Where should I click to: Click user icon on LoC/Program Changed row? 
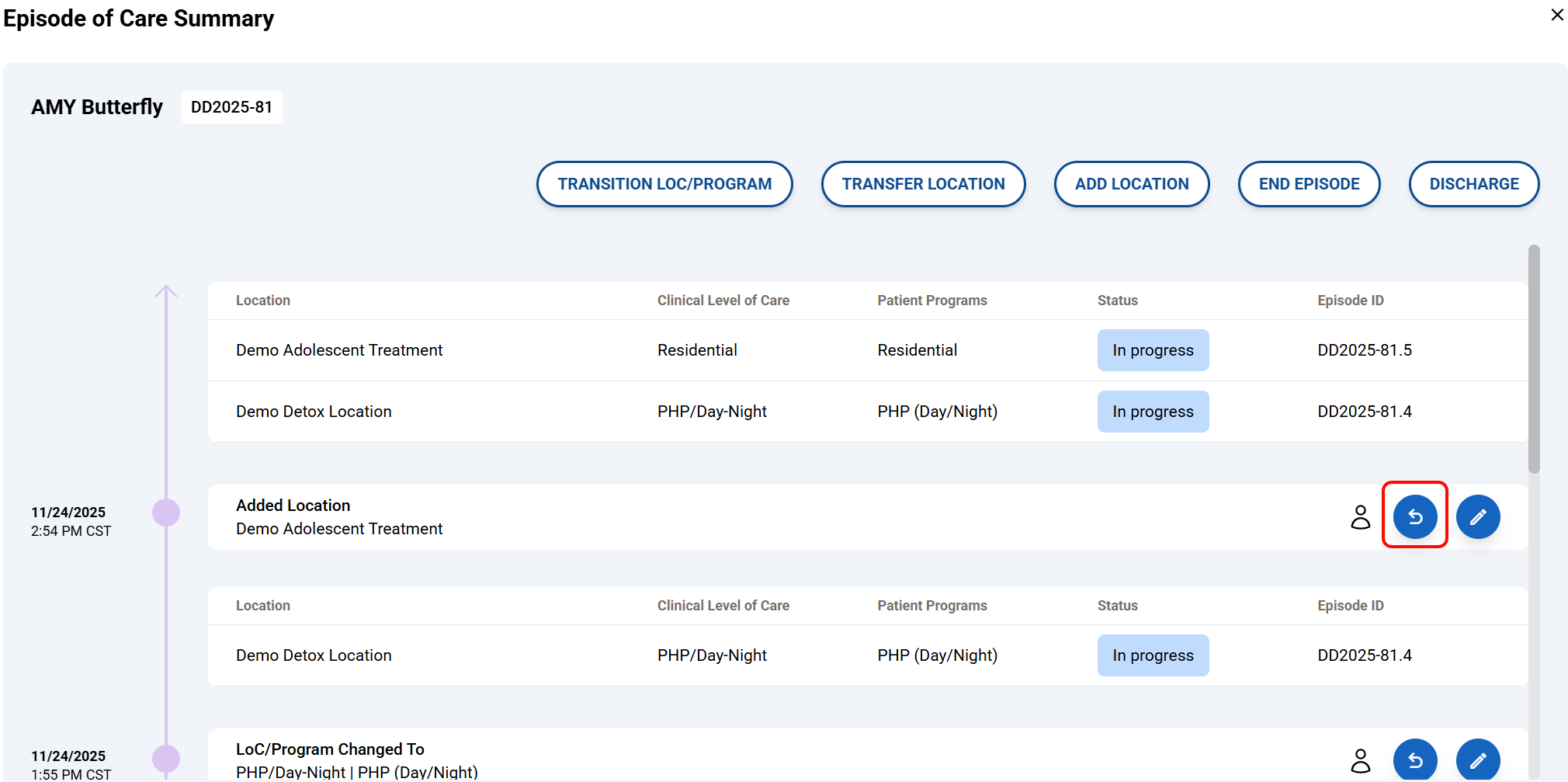coord(1360,760)
